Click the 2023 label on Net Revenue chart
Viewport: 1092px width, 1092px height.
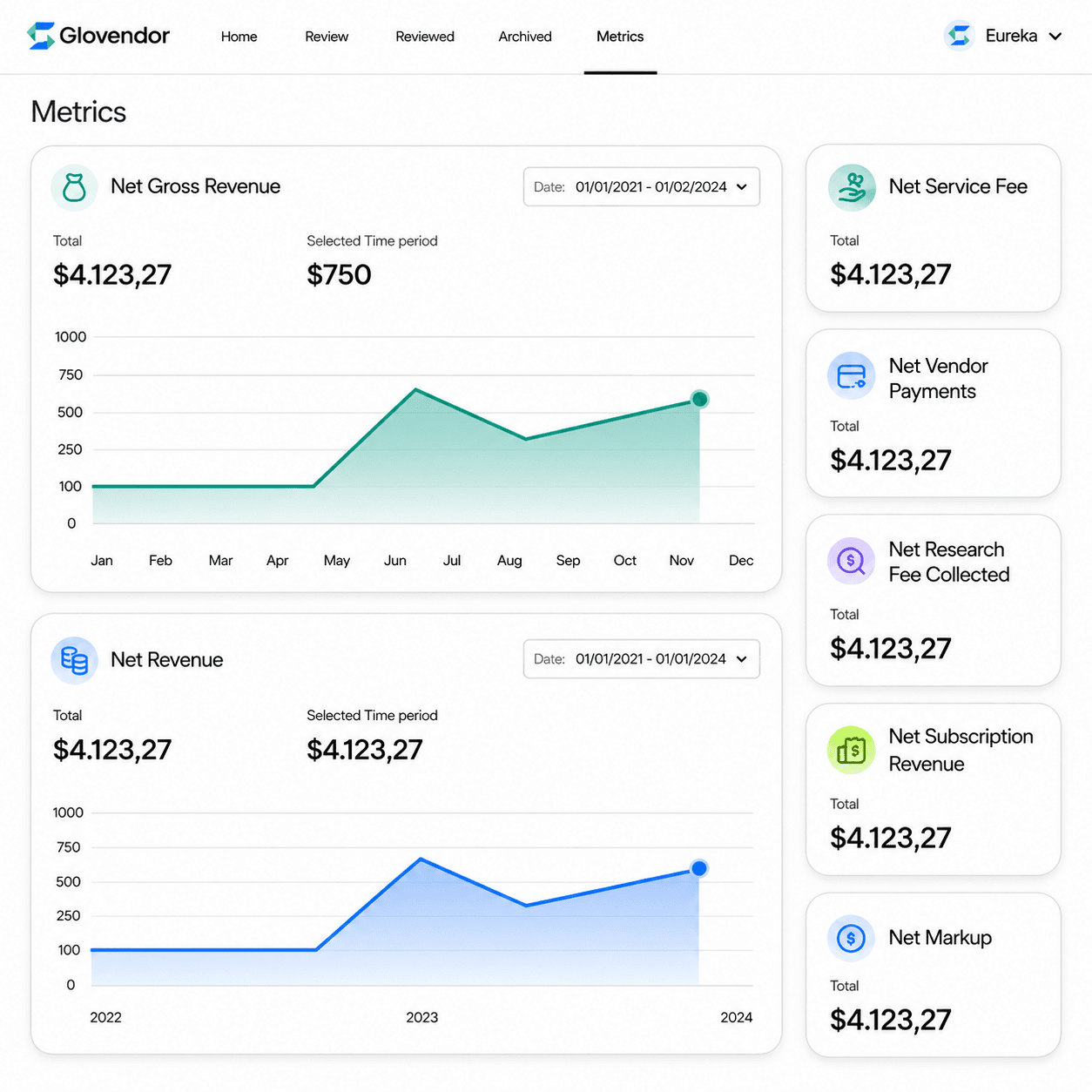tap(421, 1017)
